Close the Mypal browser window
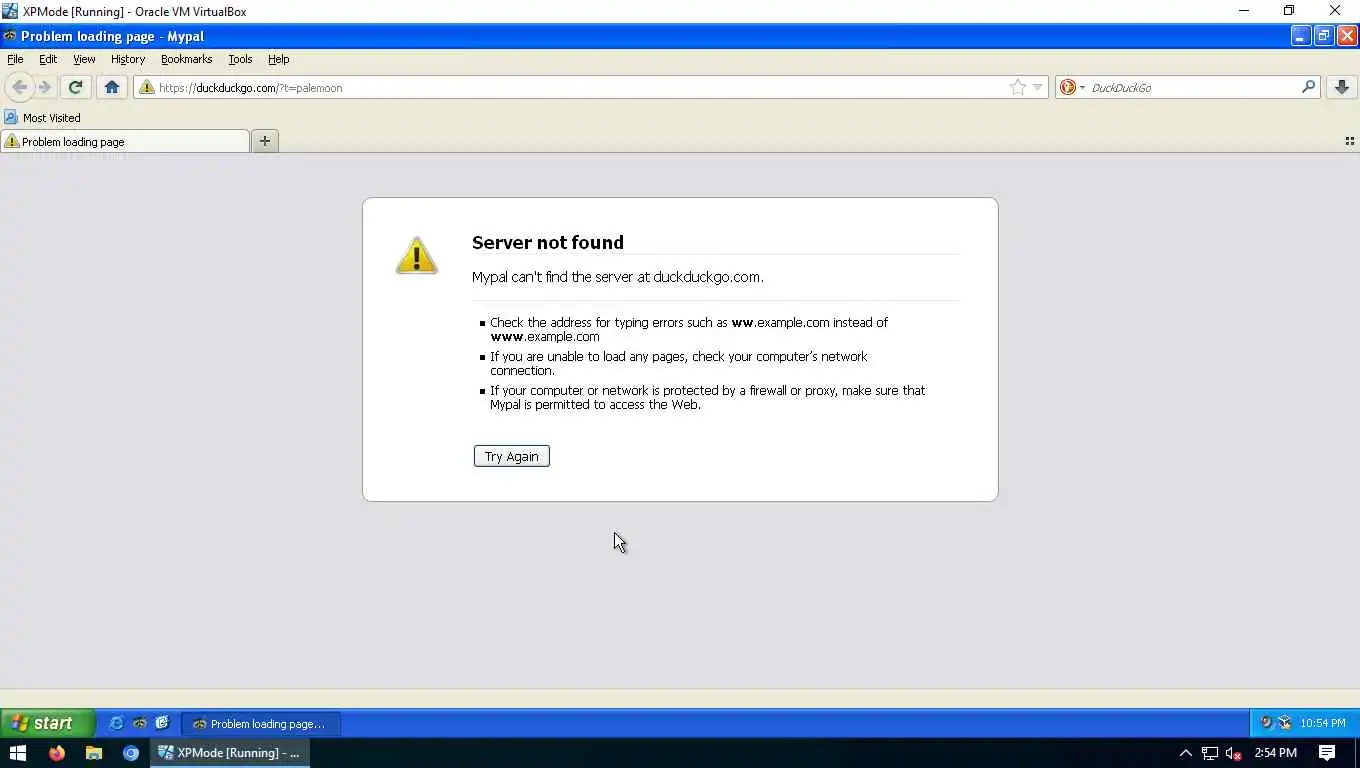 1347,36
